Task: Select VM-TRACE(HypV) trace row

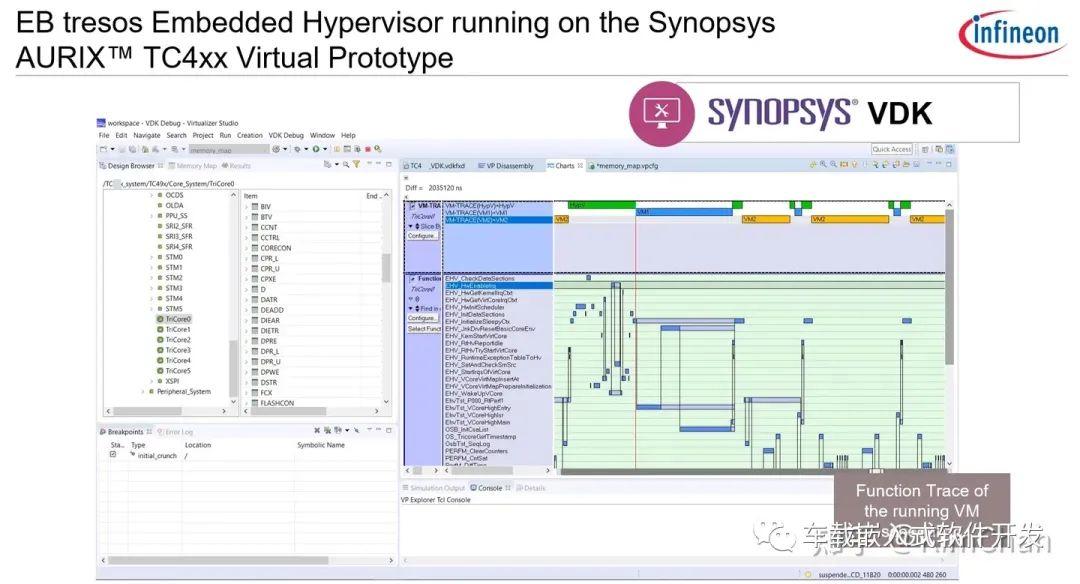Action: tap(498, 206)
